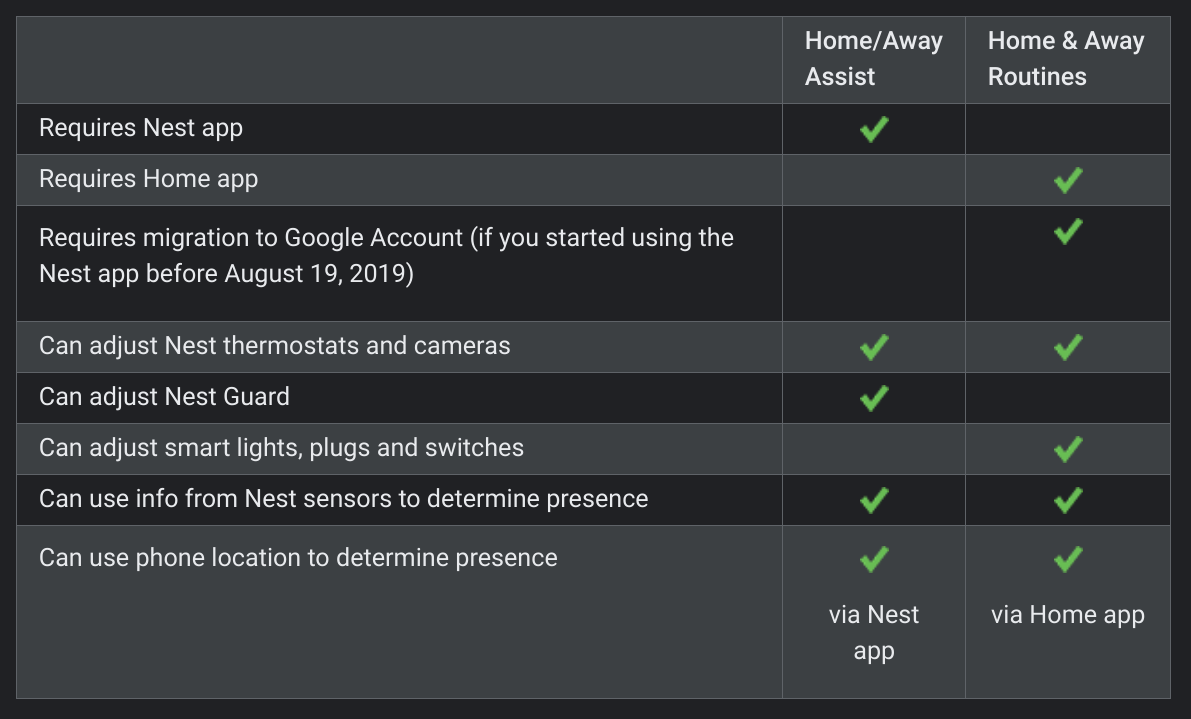Viewport: 1191px width, 719px height.
Task: Click the Requires Home app checkmark
Action: tap(1068, 180)
